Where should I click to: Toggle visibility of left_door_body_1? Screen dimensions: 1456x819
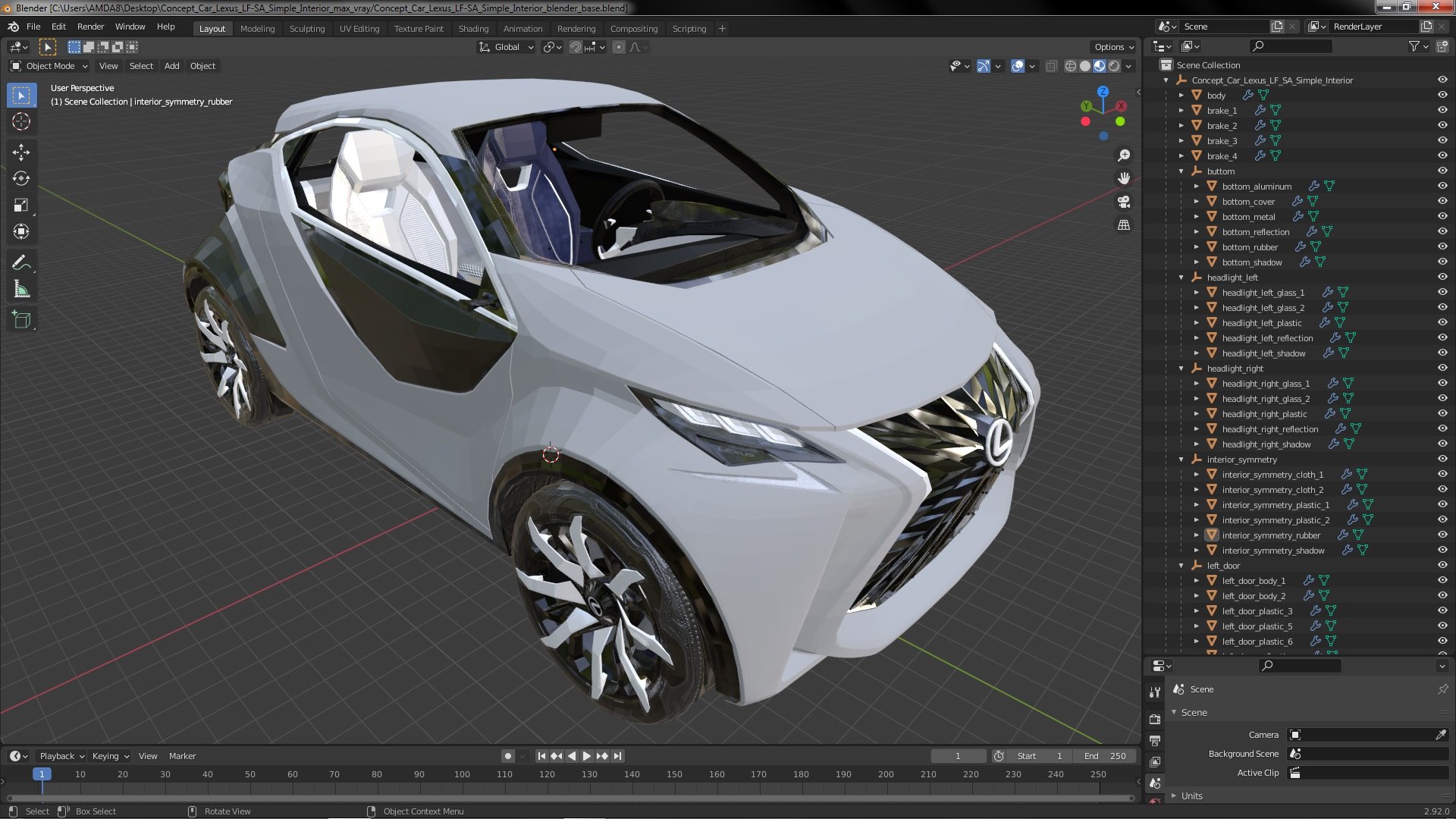point(1442,580)
